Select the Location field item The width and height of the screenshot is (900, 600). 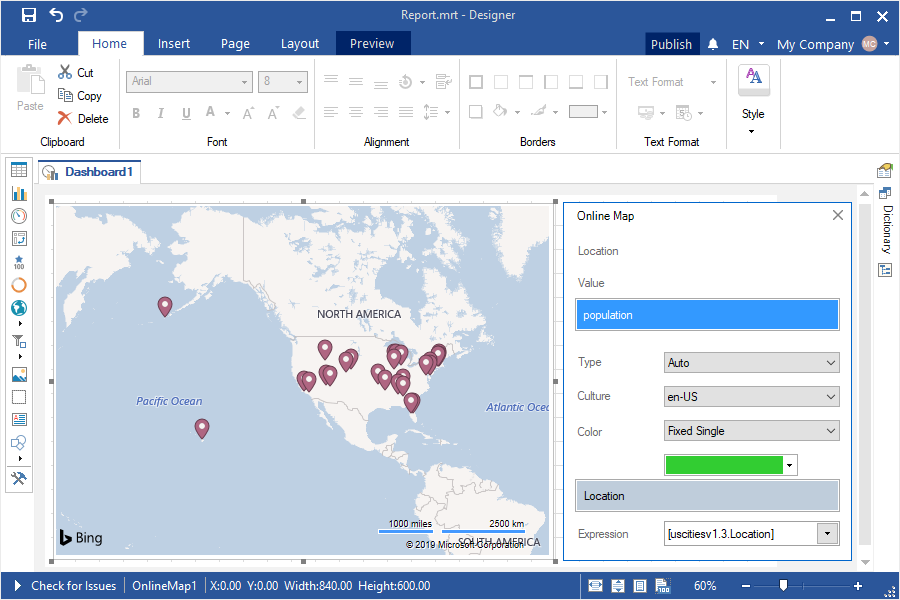pyautogui.click(x=707, y=496)
